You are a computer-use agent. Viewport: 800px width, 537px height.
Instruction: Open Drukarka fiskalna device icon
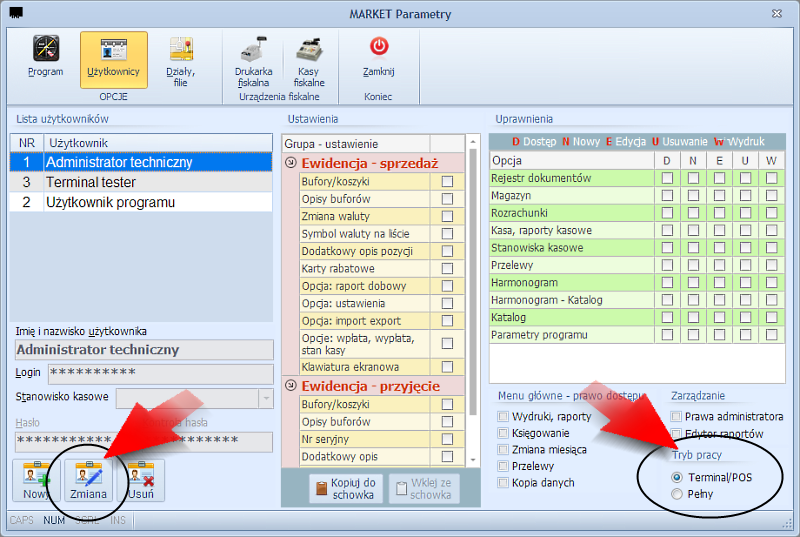(254, 61)
